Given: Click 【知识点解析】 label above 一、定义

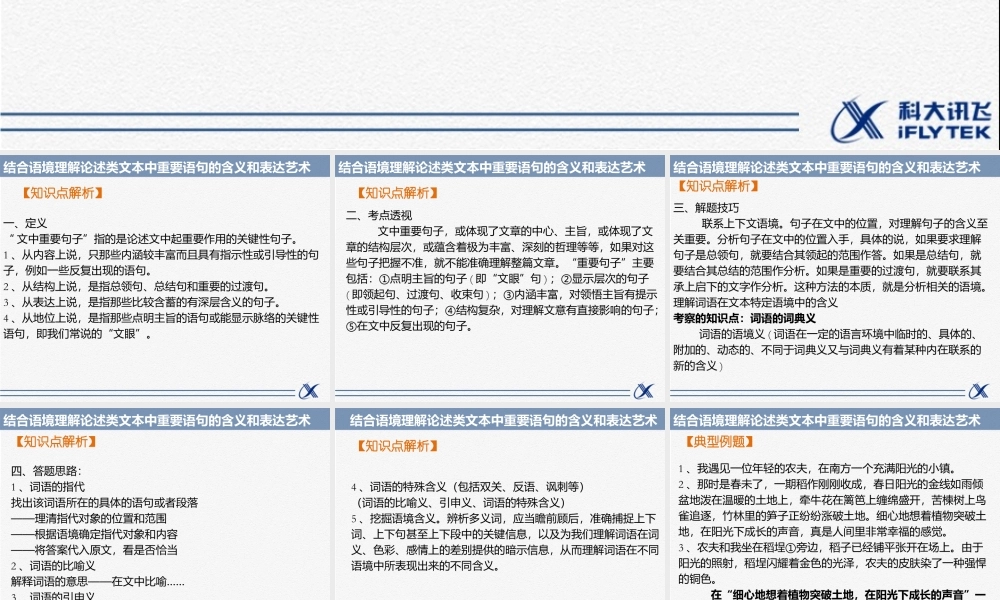Looking at the screenshot, I should (62, 193).
